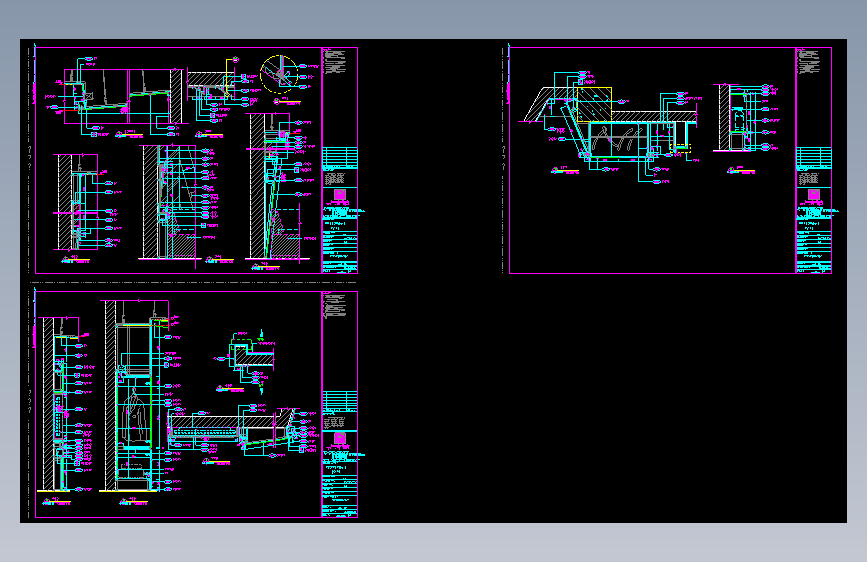Pick the hanging coat figure in the wardrobe section
This screenshot has width=867, height=562.
tap(134, 415)
